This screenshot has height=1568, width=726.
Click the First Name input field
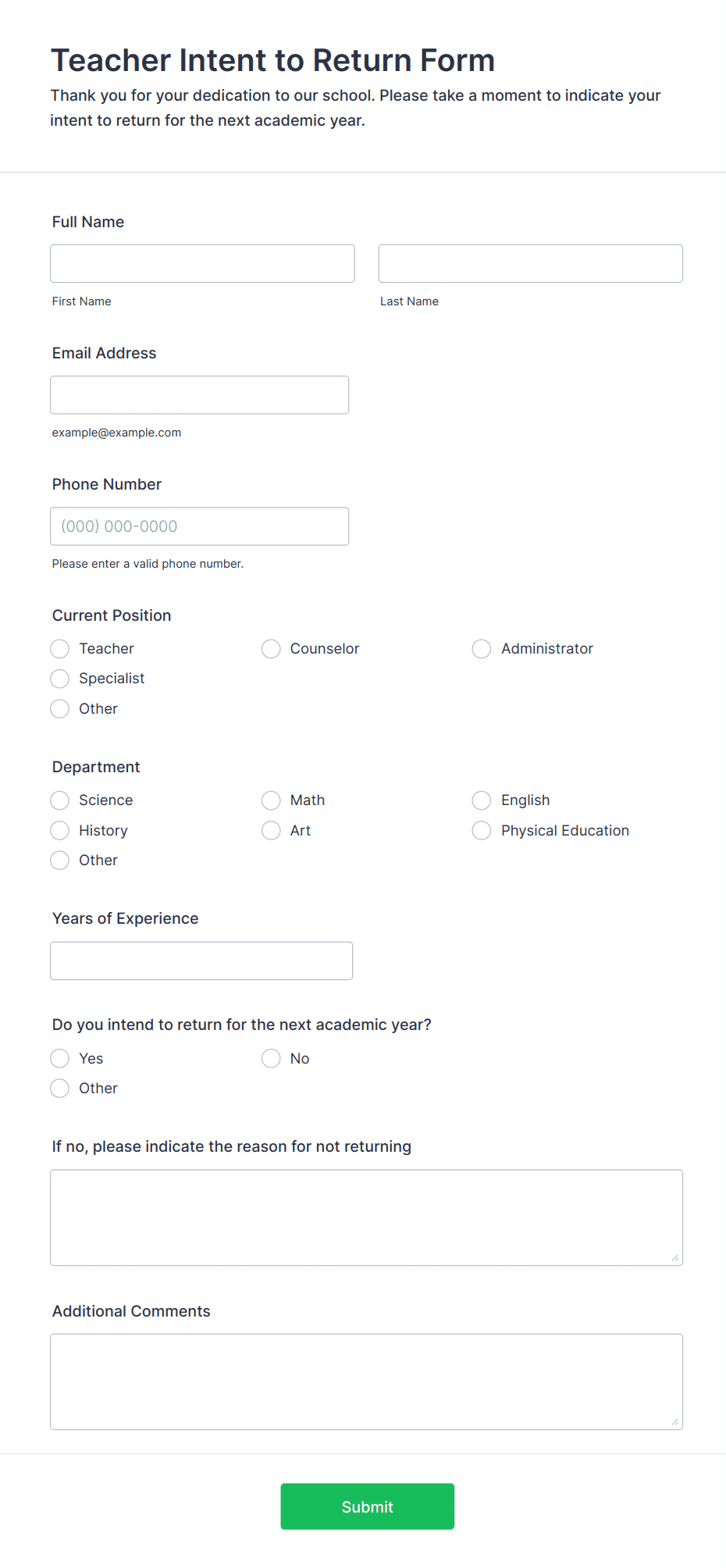202,263
